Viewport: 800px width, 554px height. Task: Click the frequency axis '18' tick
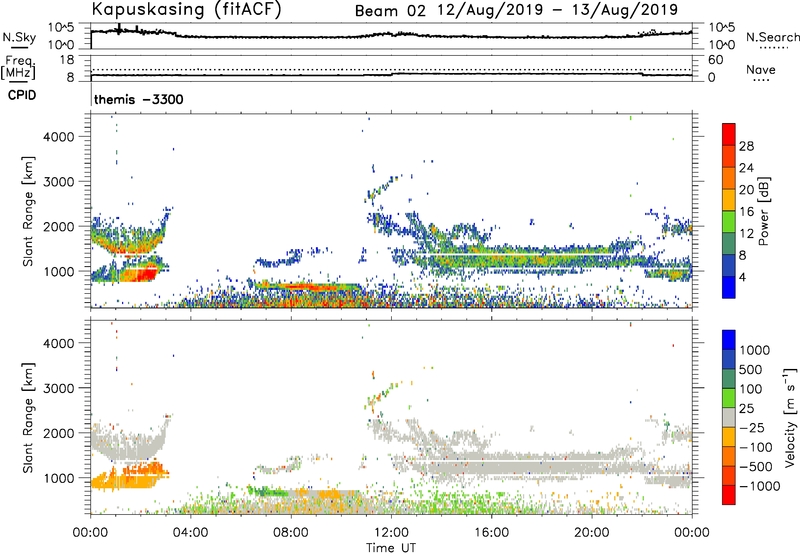(x=67, y=60)
